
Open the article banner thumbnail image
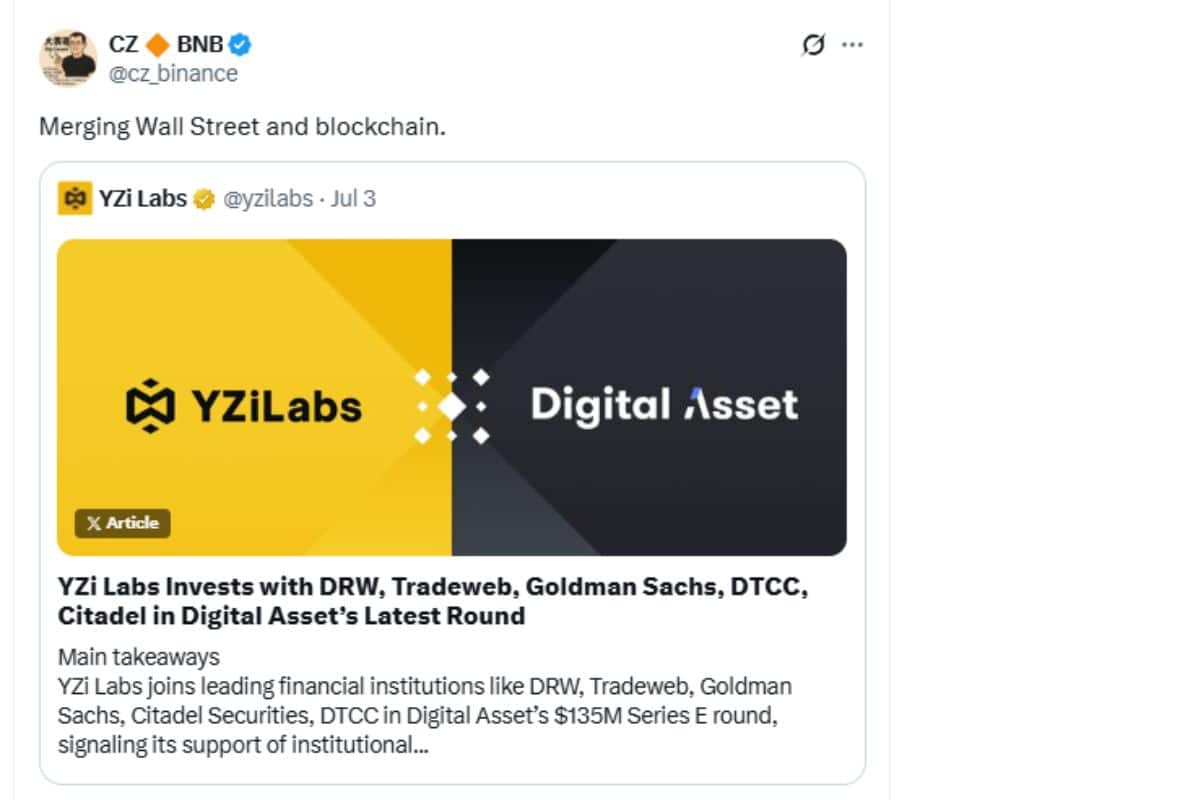click(452, 397)
